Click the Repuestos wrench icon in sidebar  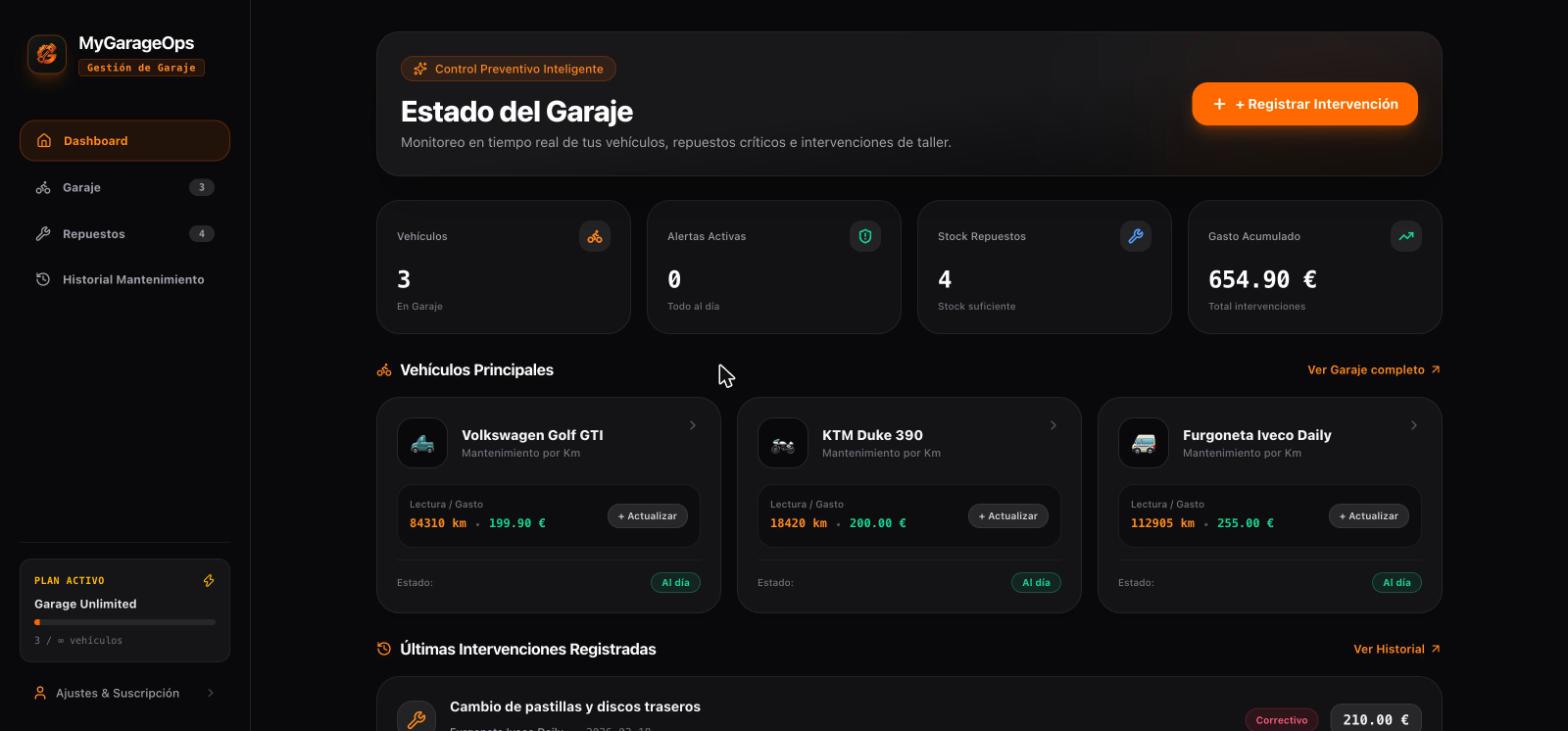coord(43,234)
